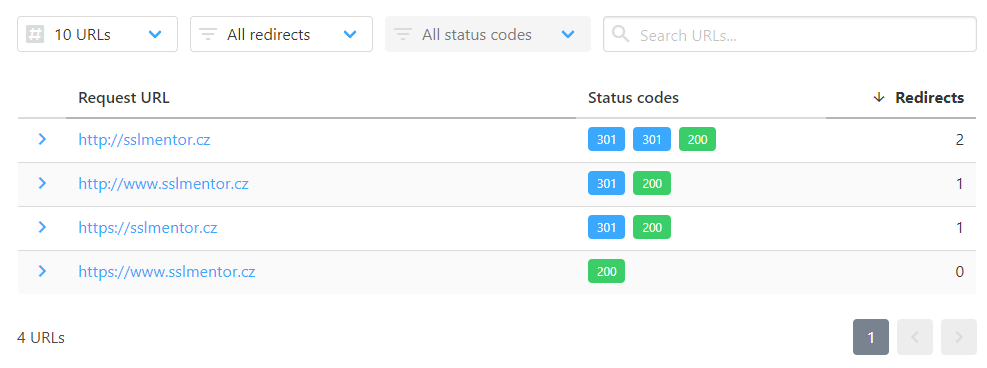Click the 200 badge in http://www.sslmentor.cz row
Viewport: 987px width, 368px height.
[652, 184]
